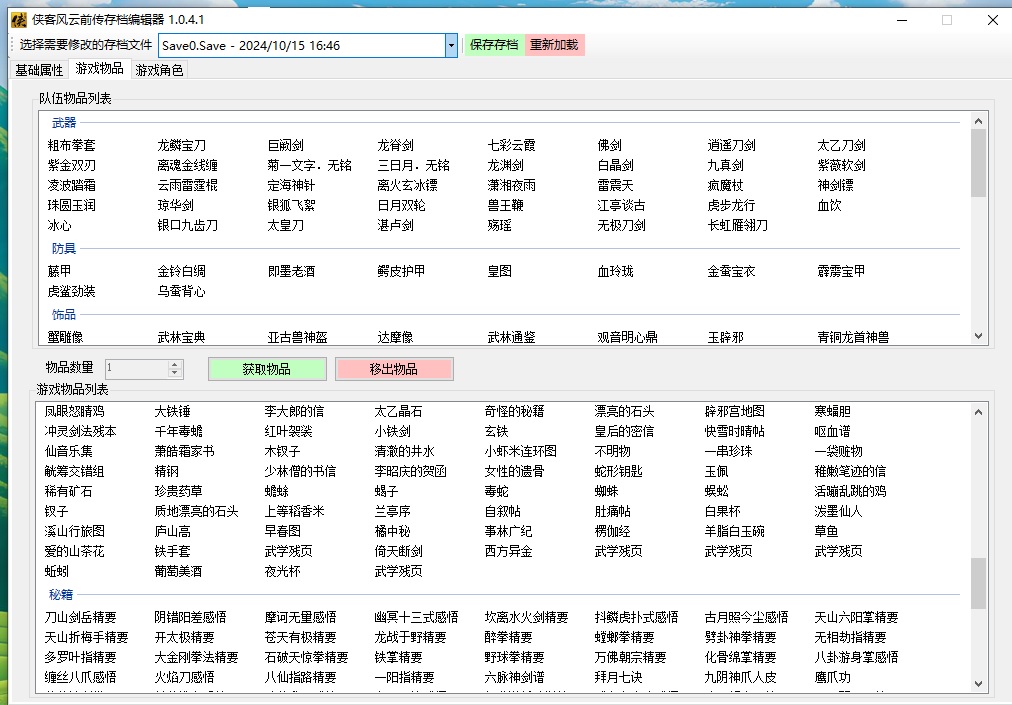Select game item 兰亭序
This screenshot has width=1012, height=705.
click(393, 511)
